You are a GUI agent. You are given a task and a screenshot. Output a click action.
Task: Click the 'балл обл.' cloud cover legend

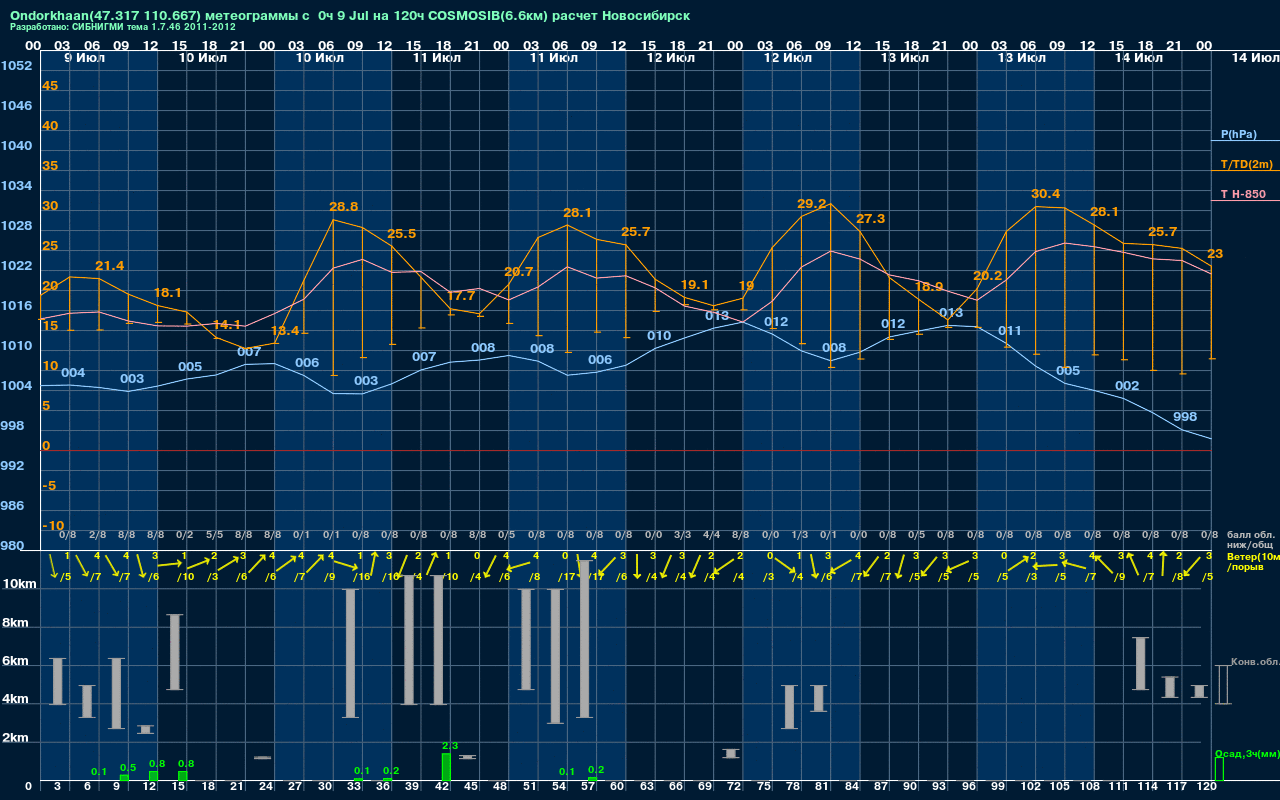tap(1251, 535)
